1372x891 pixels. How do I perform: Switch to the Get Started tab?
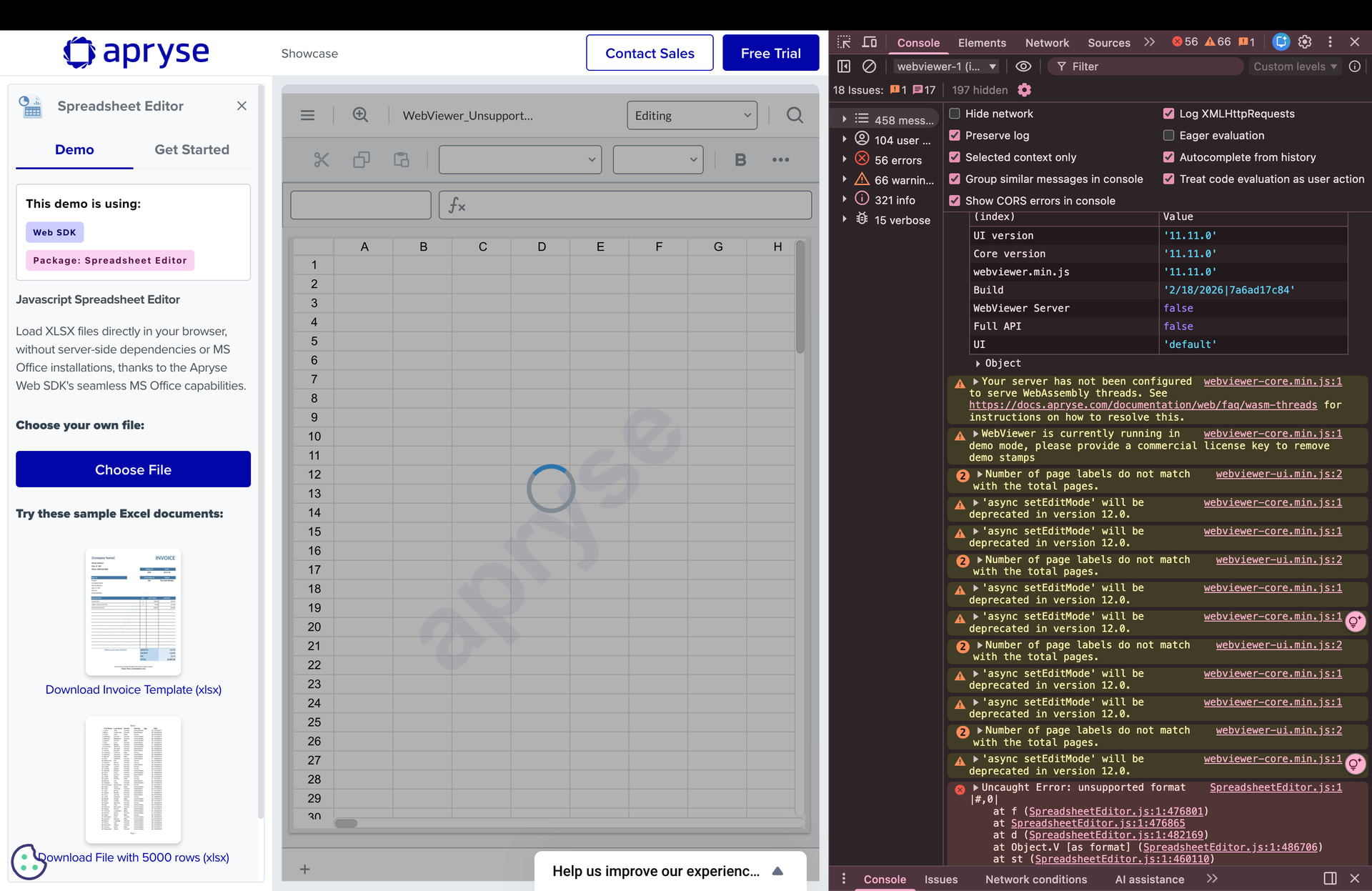[192, 149]
